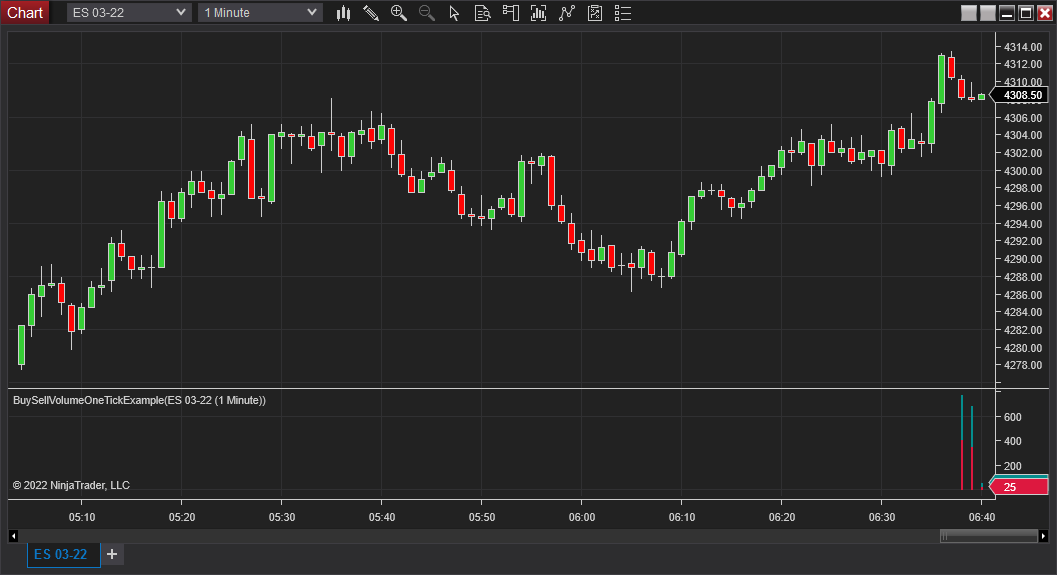The width and height of the screenshot is (1057, 575).
Task: Select the ES 03-22 tab
Action: tap(63, 555)
